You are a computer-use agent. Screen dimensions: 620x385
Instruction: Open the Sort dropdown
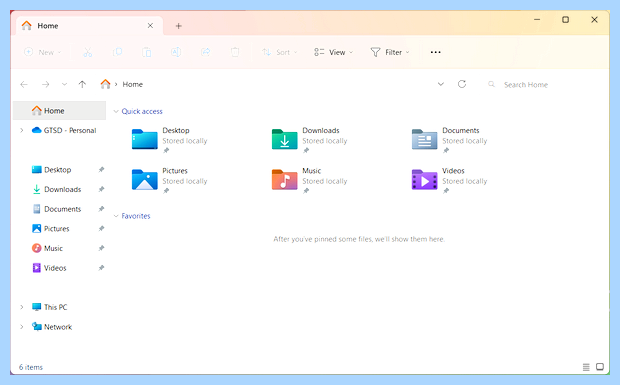(x=280, y=52)
